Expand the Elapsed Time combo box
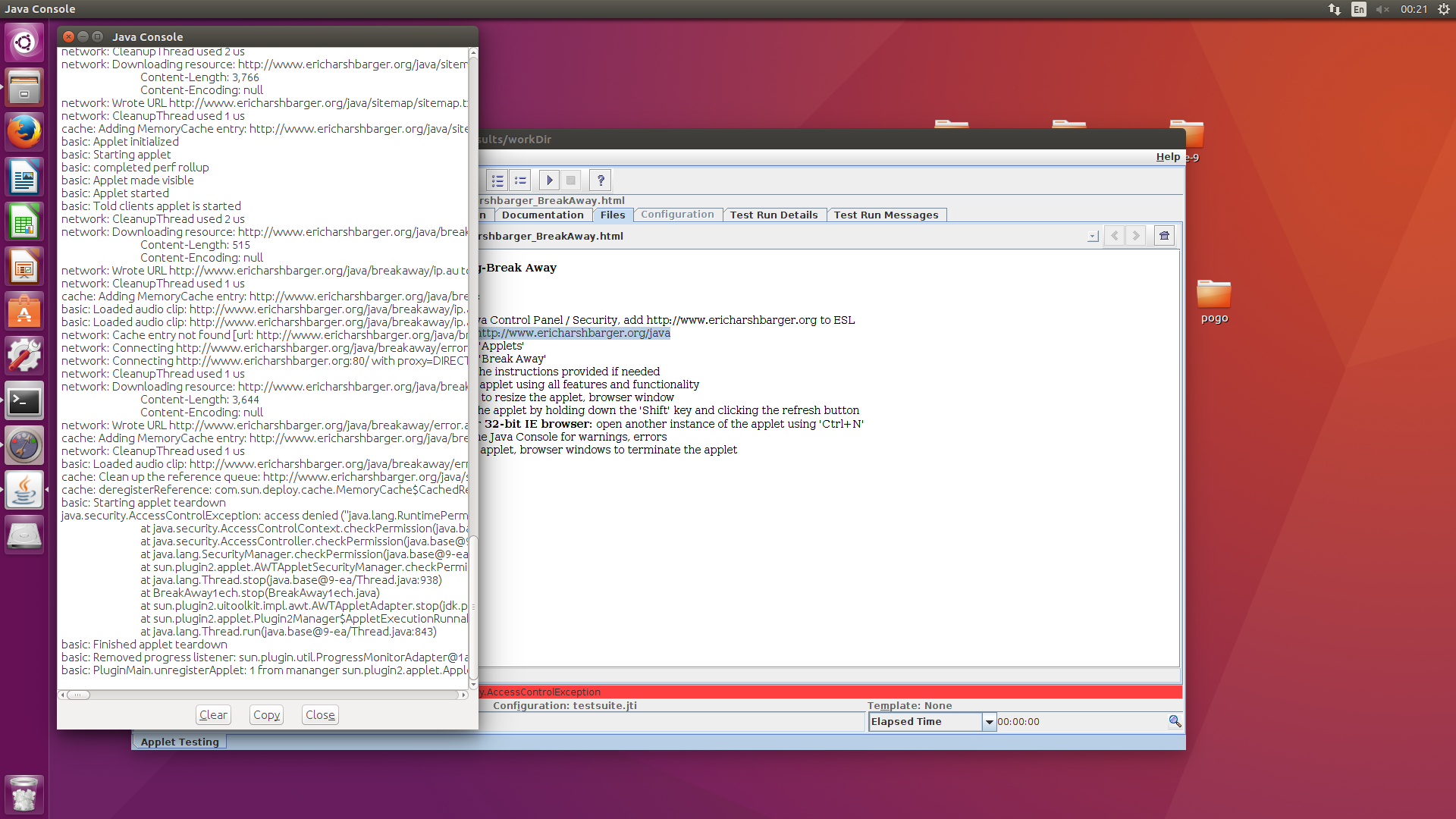 [989, 722]
